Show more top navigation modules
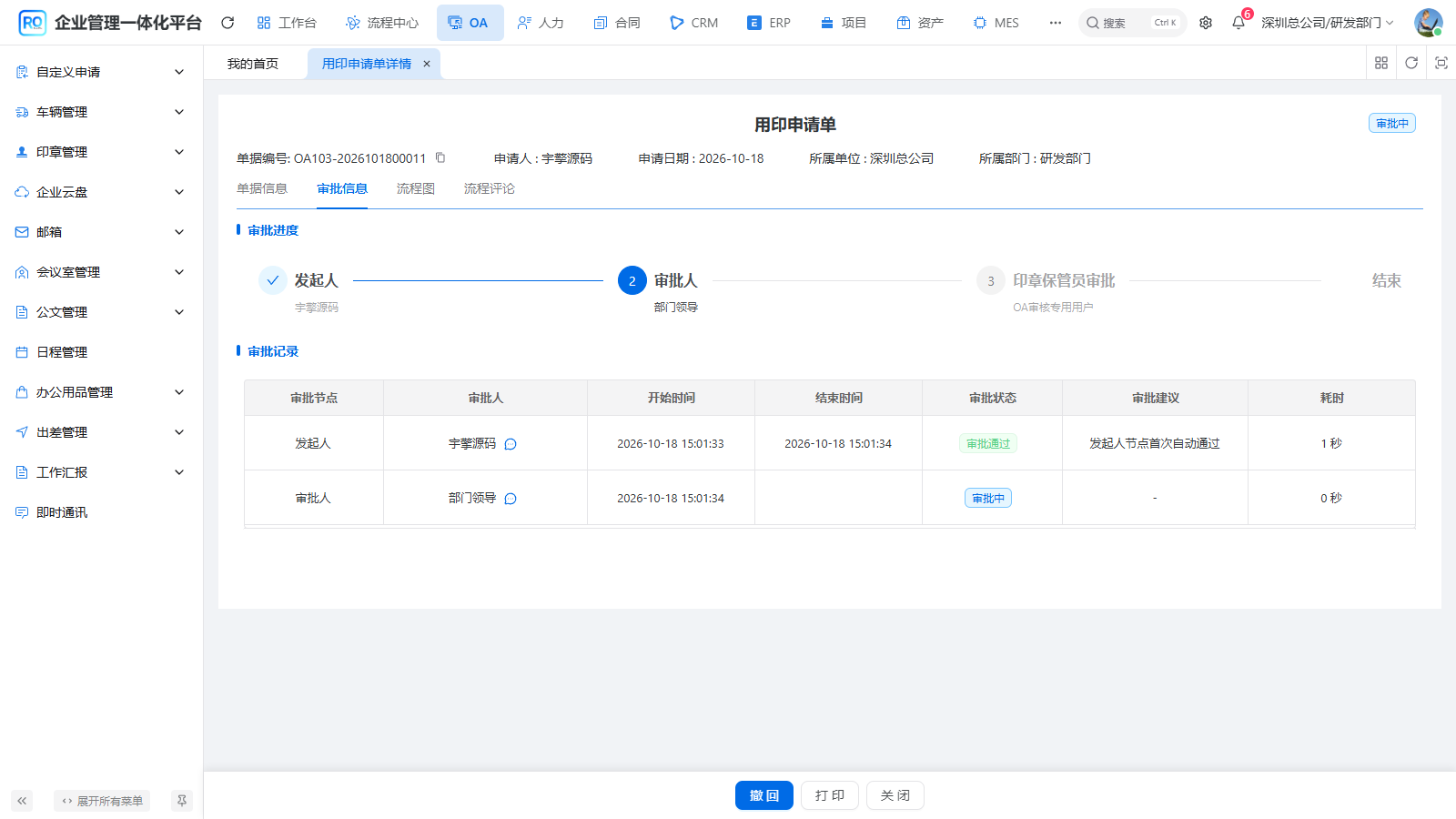 [1056, 23]
